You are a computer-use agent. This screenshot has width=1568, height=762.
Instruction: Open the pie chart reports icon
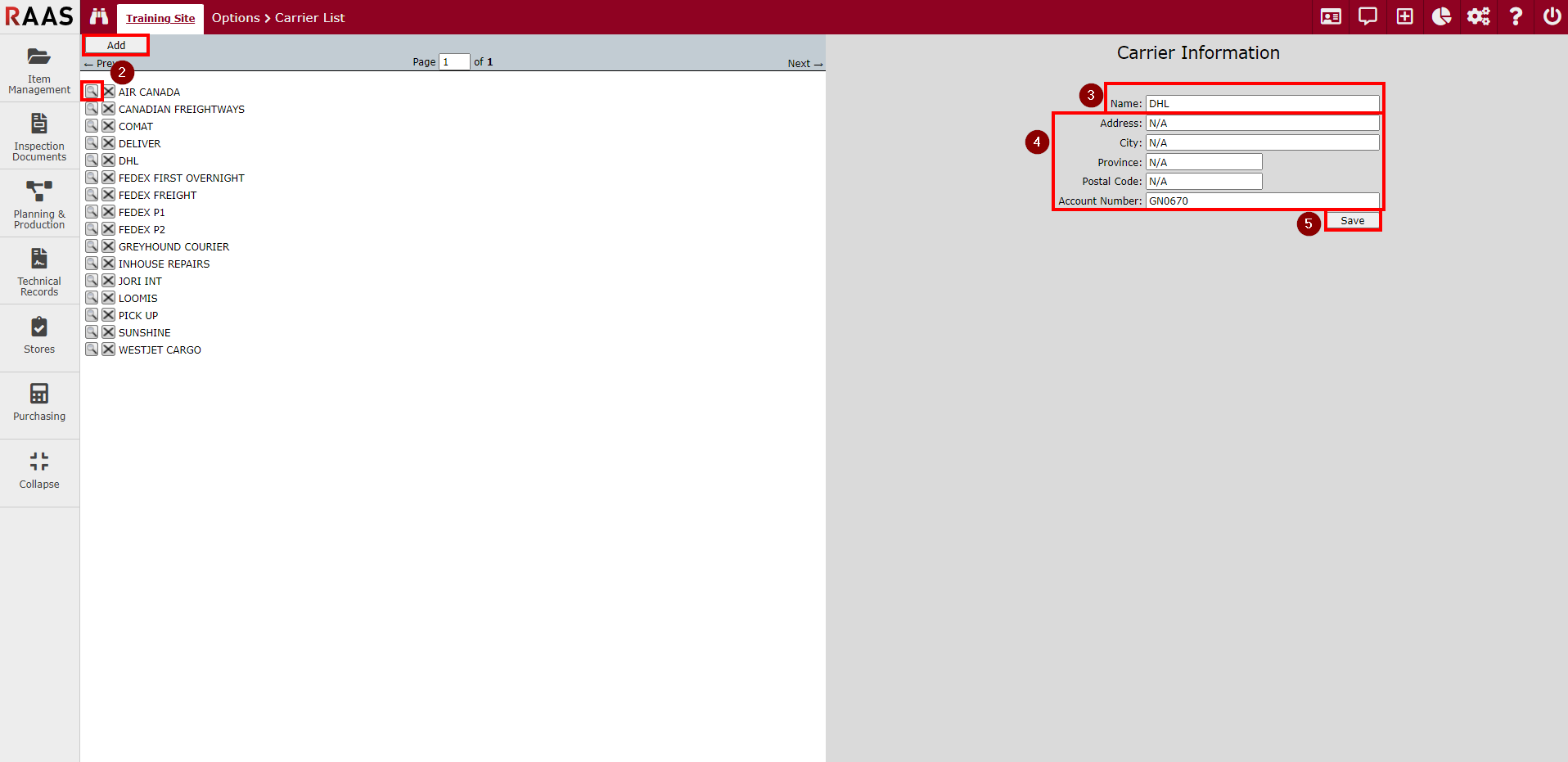(x=1441, y=17)
